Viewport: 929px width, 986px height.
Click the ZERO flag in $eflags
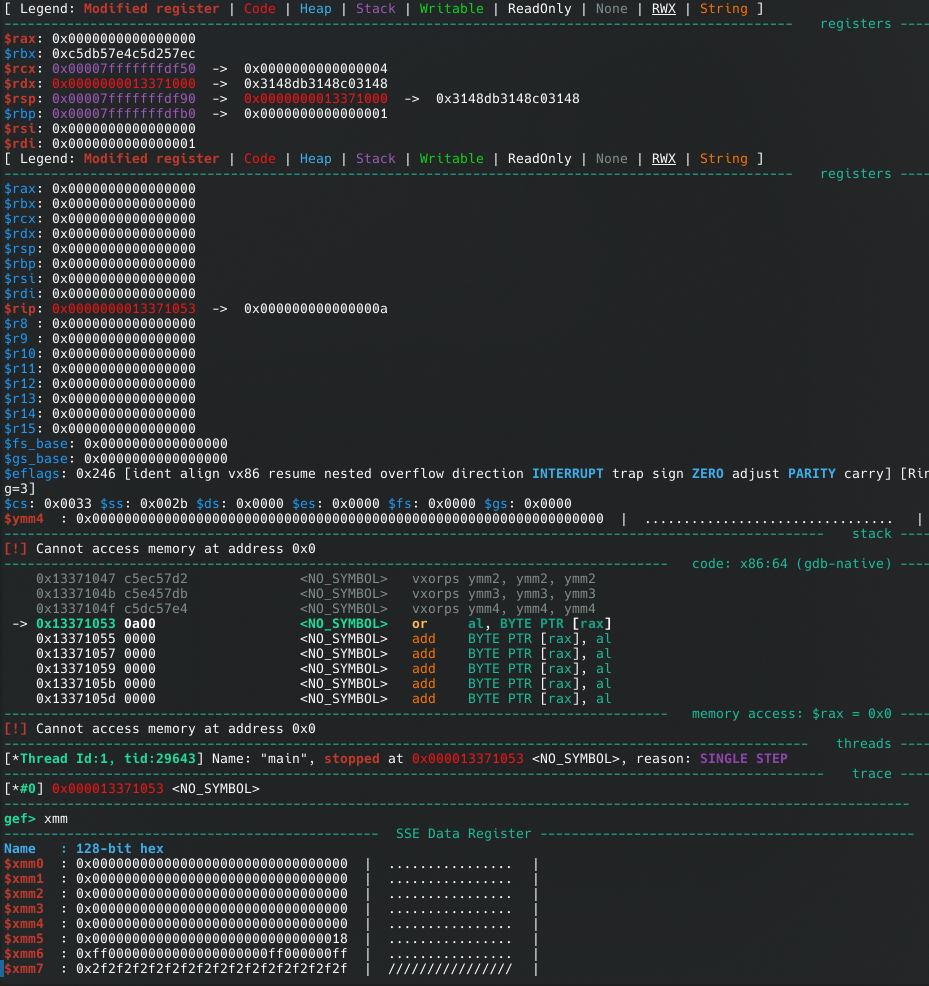[708, 474]
